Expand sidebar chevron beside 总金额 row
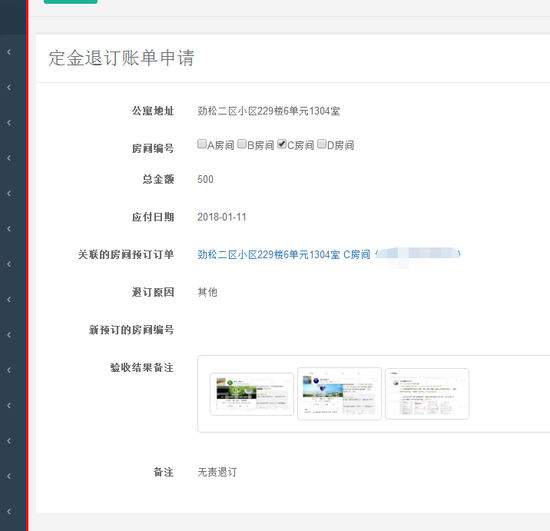550x531 pixels. pos(9,193)
